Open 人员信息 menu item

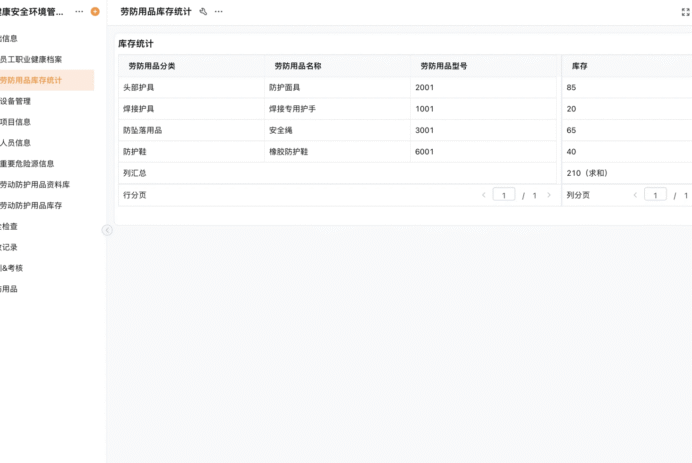coord(15,143)
